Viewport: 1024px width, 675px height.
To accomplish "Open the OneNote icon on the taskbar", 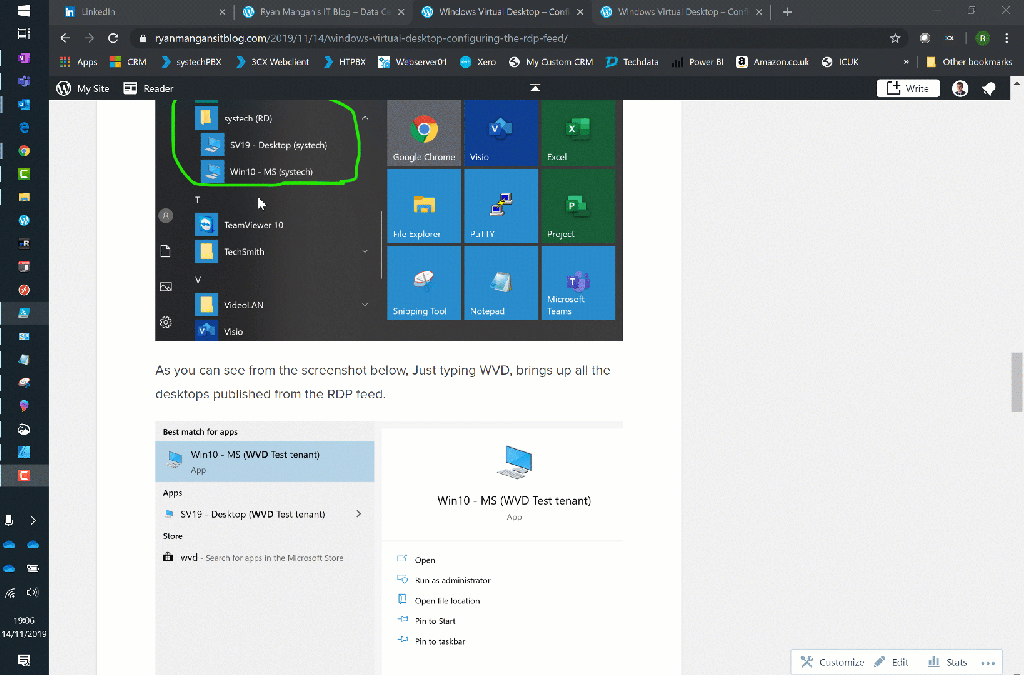I will [24, 58].
